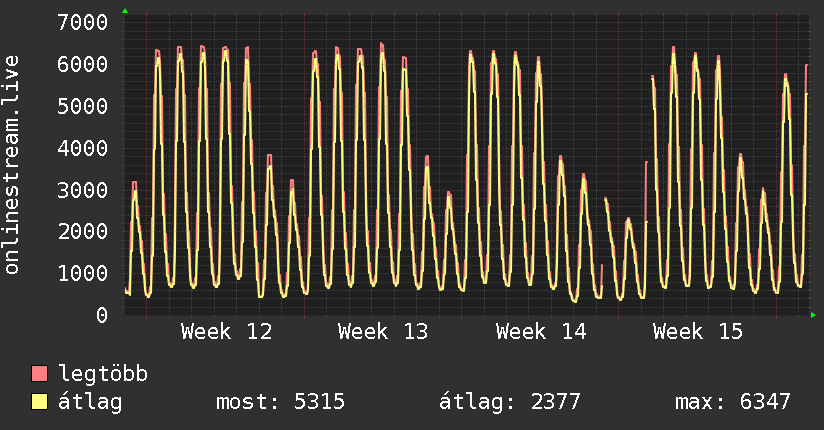Screen dimensions: 824x430
Task: Click the 'legtöbb' legend label
Action: coord(103,374)
